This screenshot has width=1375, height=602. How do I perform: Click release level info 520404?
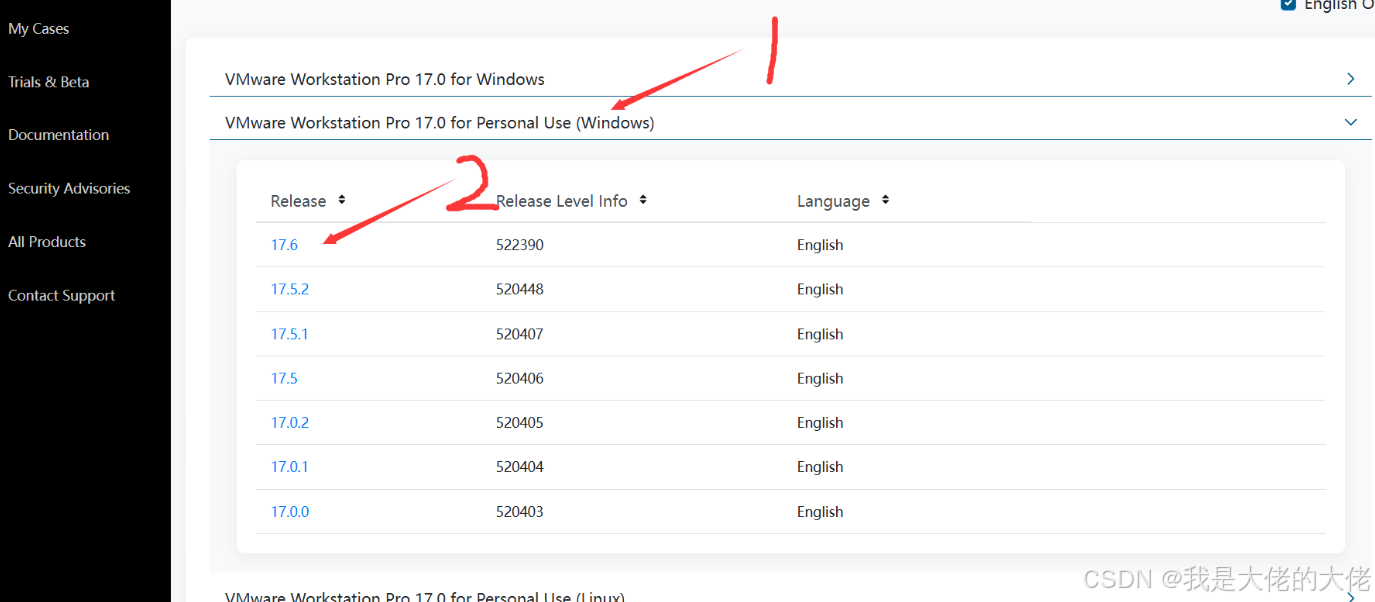click(x=520, y=467)
